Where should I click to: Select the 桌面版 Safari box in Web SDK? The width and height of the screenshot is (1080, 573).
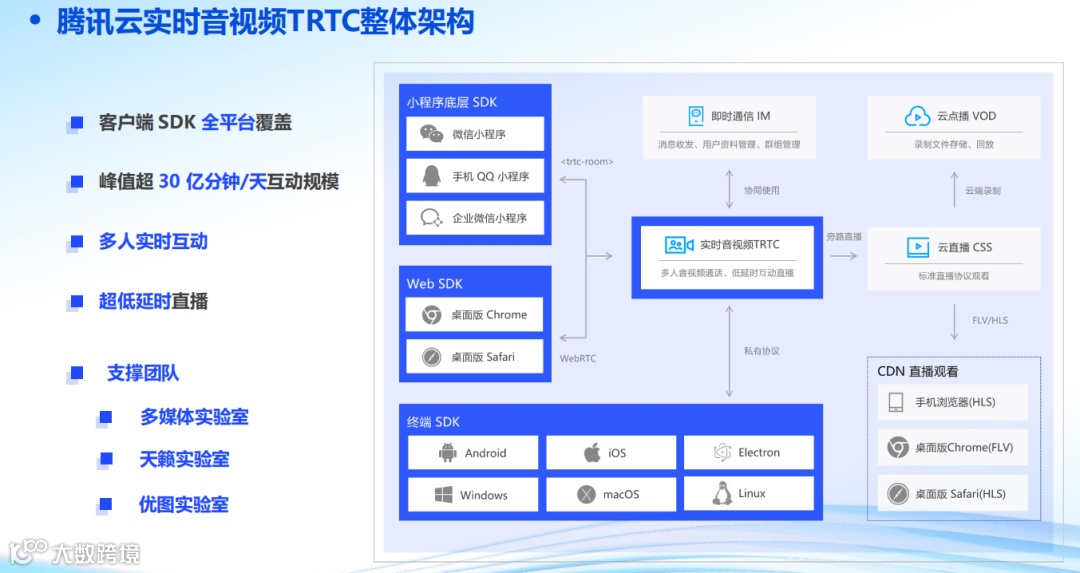(475, 357)
